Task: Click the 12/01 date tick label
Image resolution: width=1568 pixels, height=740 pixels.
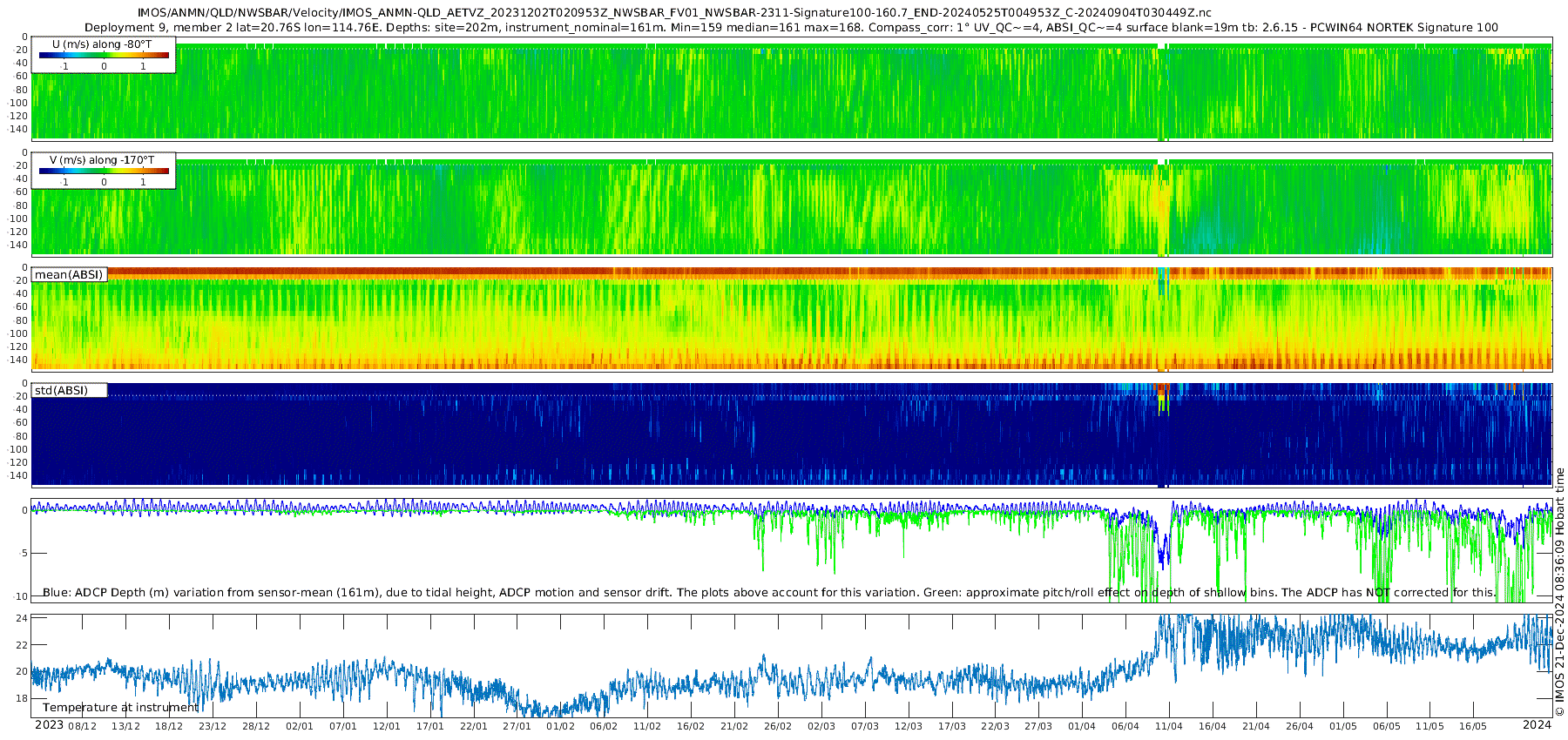Action: 387,727
